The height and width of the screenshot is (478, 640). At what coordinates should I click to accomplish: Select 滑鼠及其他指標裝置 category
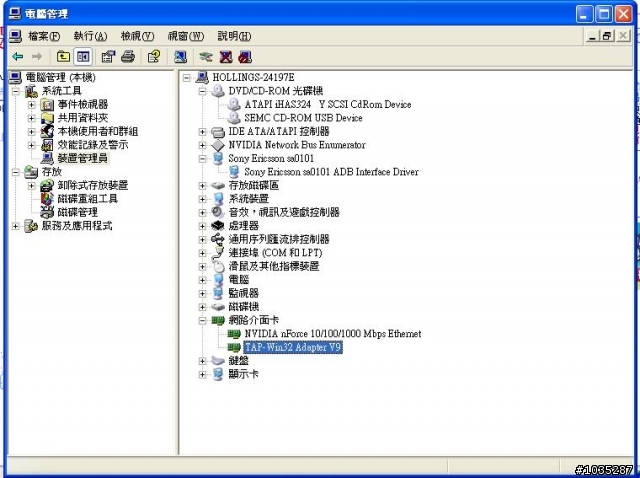273,267
